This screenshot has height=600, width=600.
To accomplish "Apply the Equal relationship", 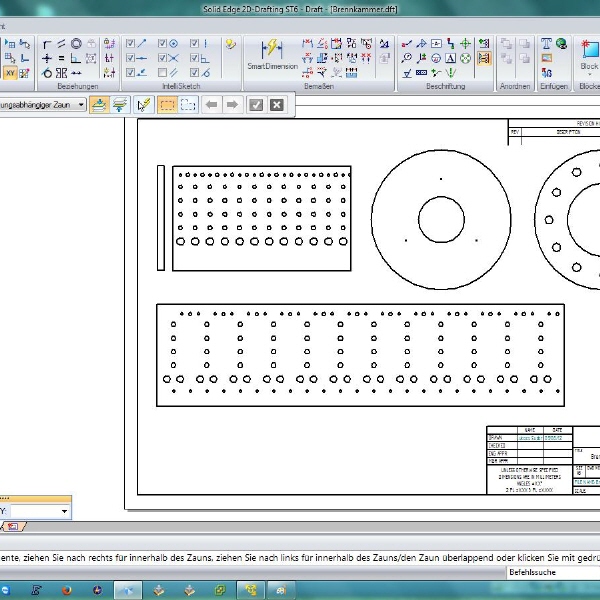I will click(x=61, y=58).
